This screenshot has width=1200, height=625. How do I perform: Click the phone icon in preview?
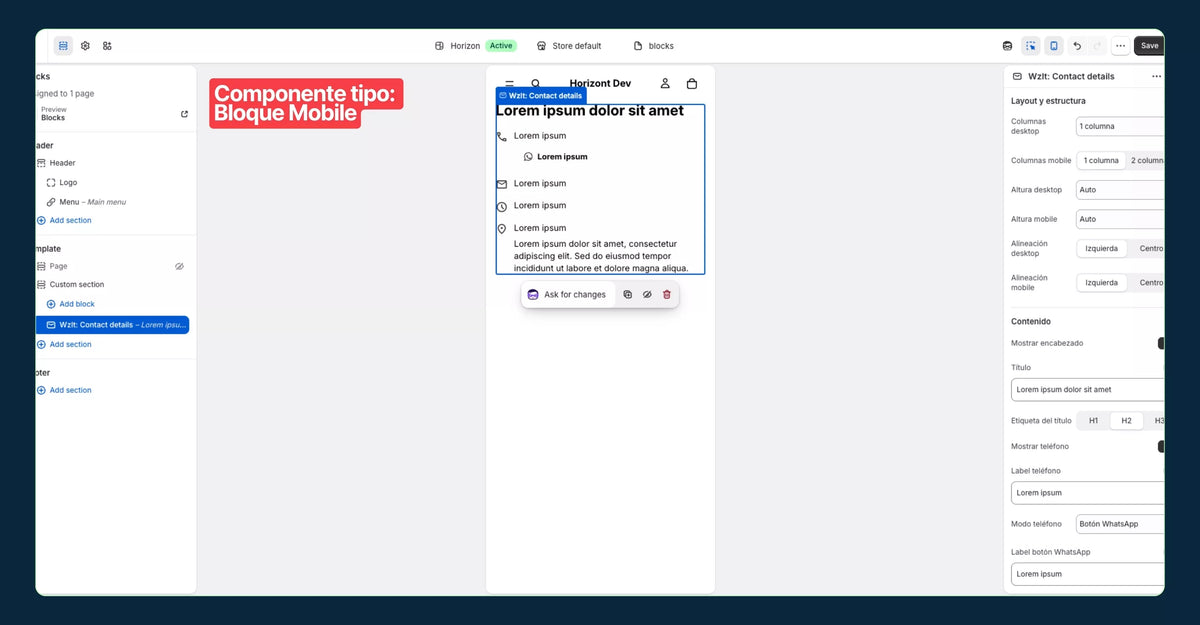(x=502, y=137)
